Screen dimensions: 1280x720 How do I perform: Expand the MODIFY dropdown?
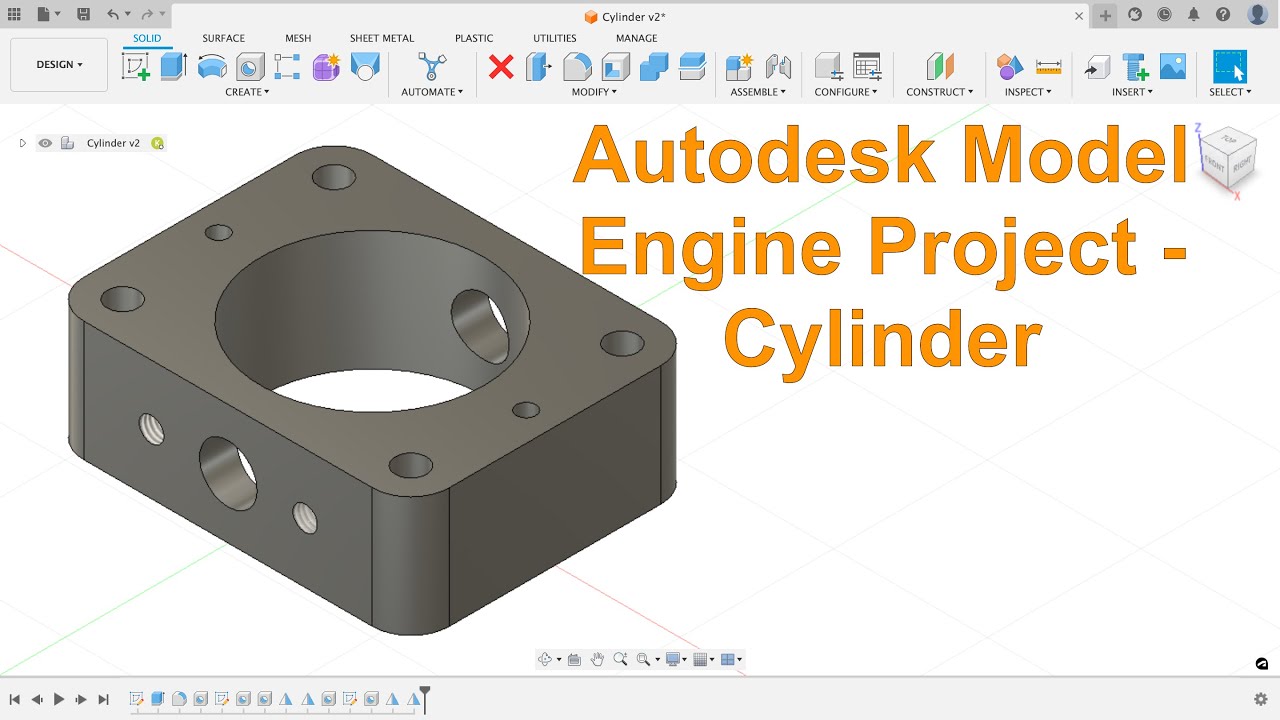point(594,92)
